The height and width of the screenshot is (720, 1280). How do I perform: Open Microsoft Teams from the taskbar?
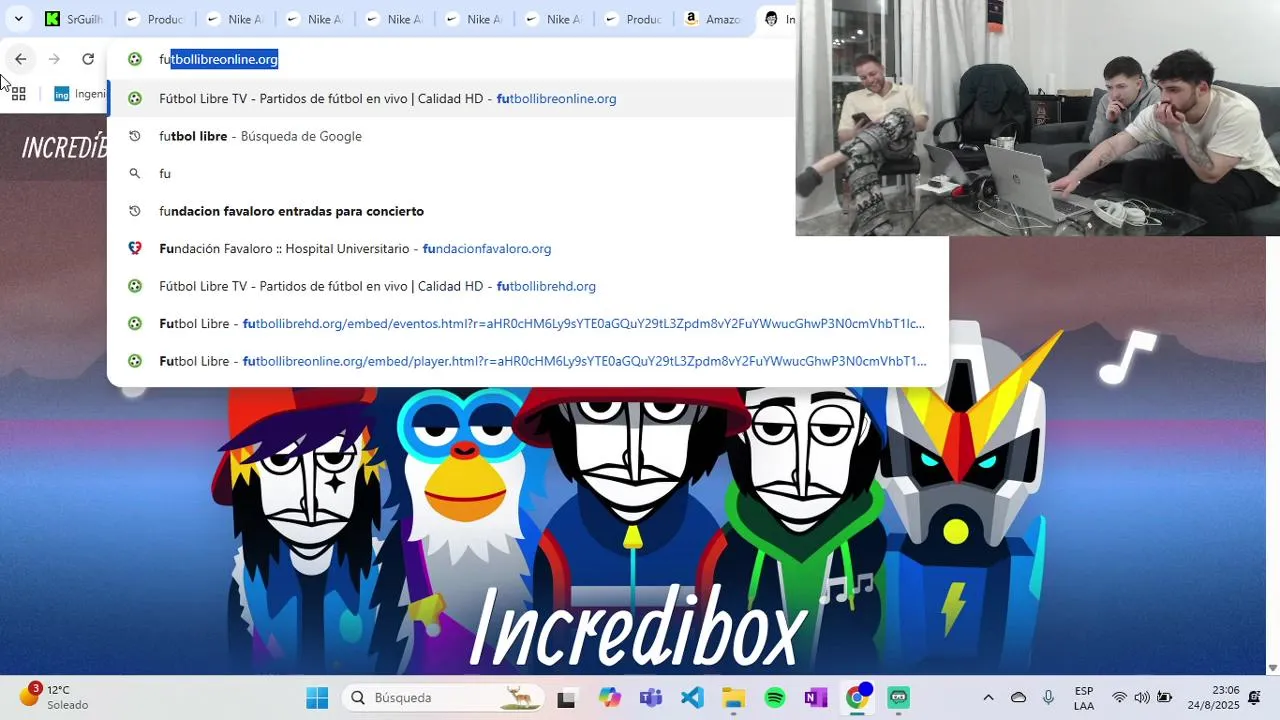[651, 698]
